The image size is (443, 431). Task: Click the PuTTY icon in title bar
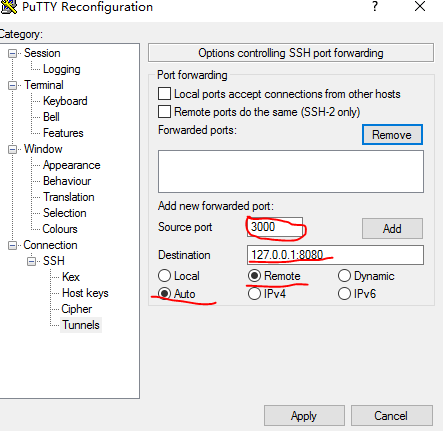pos(8,7)
